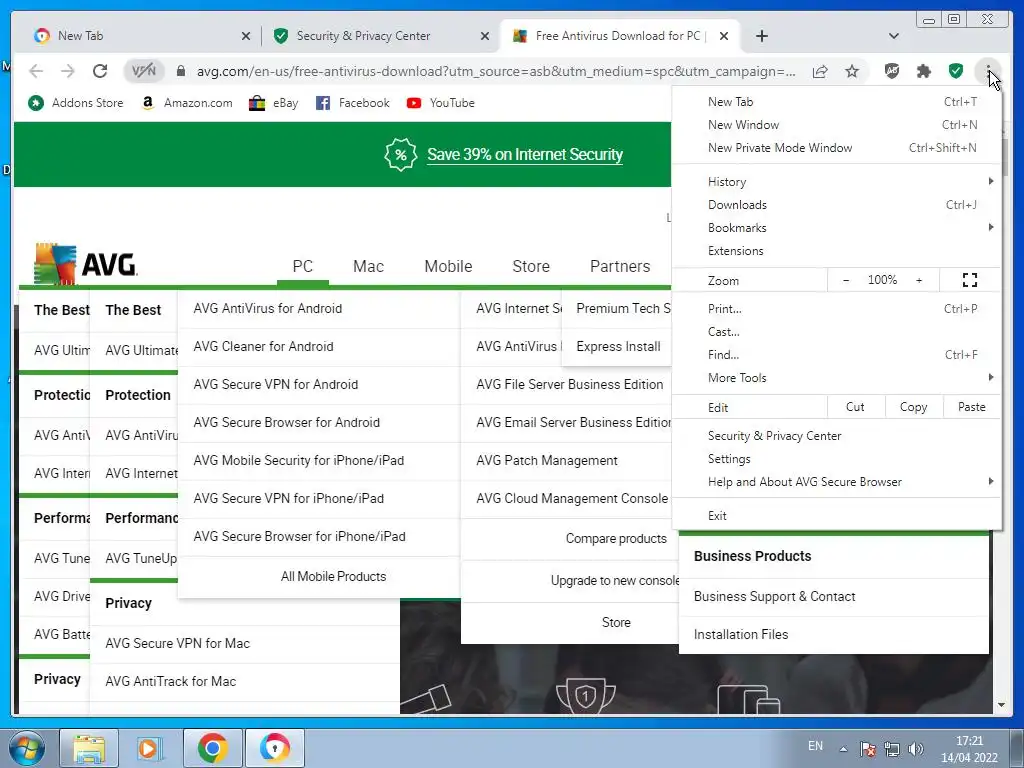The width and height of the screenshot is (1024, 768).
Task: Switch to Security & Privacy Center tab
Action: 380,36
